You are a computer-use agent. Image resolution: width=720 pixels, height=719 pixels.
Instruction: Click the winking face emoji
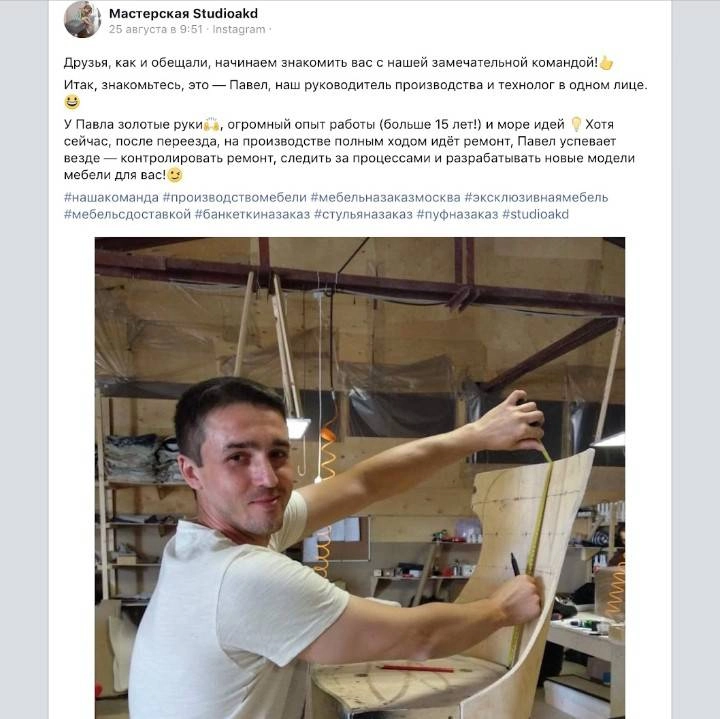coord(175,175)
